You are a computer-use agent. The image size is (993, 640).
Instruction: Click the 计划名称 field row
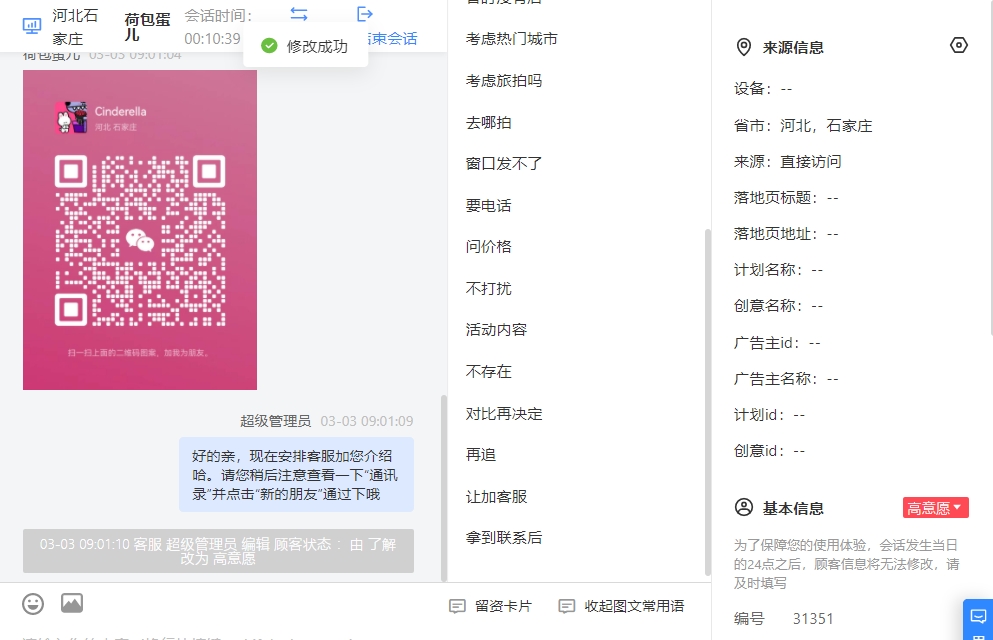[778, 270]
